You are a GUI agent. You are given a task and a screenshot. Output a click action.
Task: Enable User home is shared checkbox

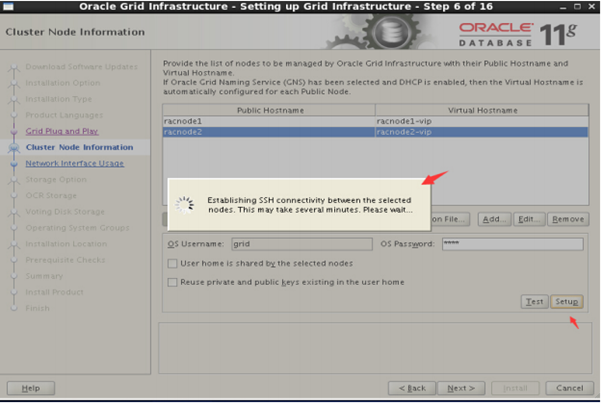coord(172,263)
